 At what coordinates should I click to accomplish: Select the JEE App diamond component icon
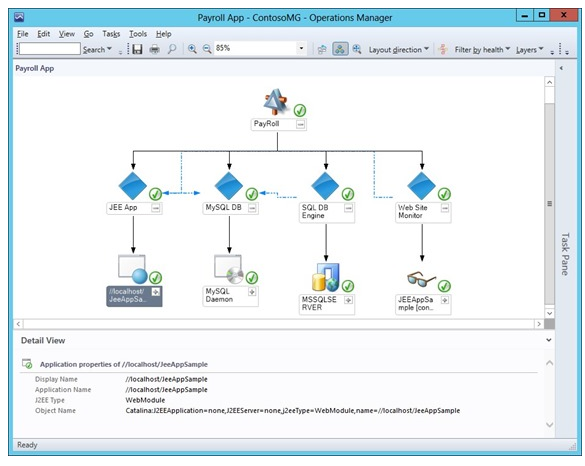132,186
